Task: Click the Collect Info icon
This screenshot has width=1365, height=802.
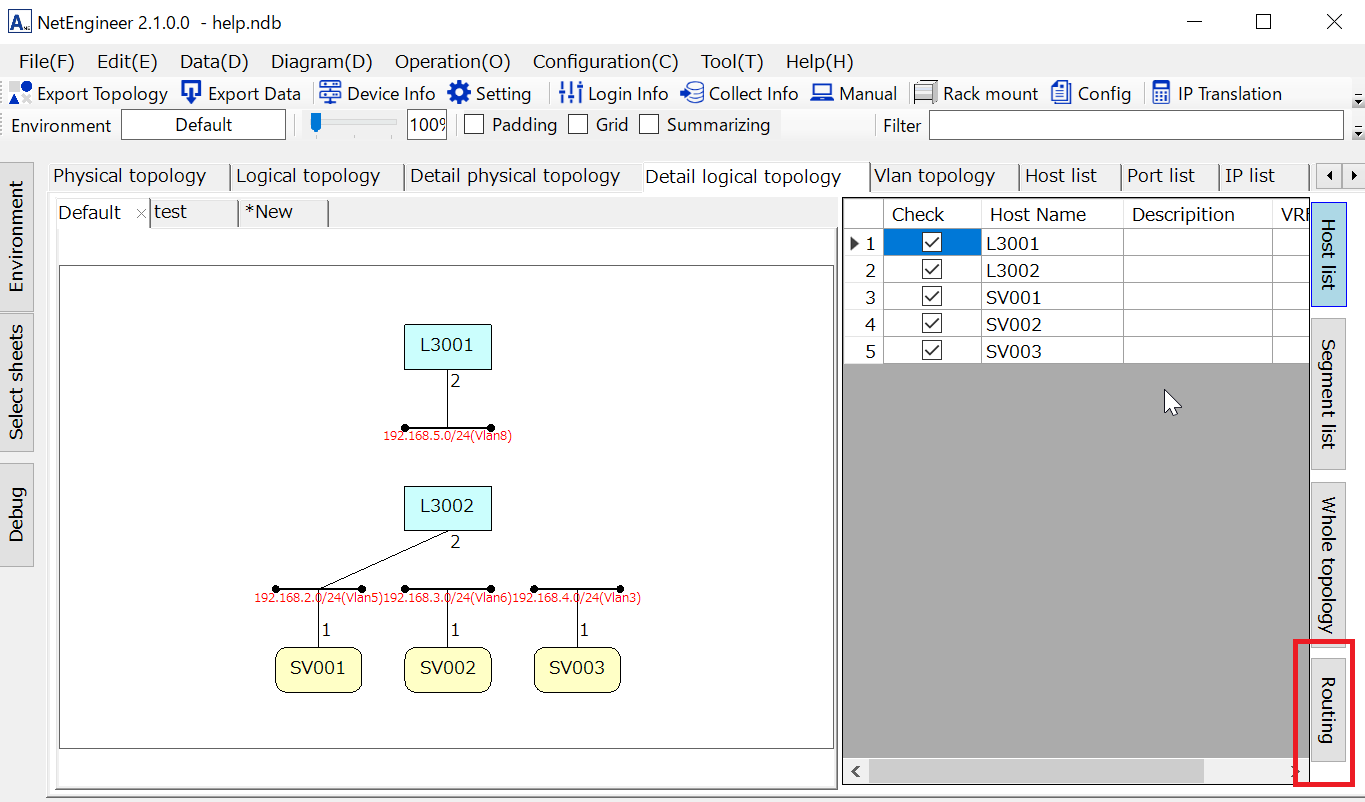Action: click(x=692, y=93)
